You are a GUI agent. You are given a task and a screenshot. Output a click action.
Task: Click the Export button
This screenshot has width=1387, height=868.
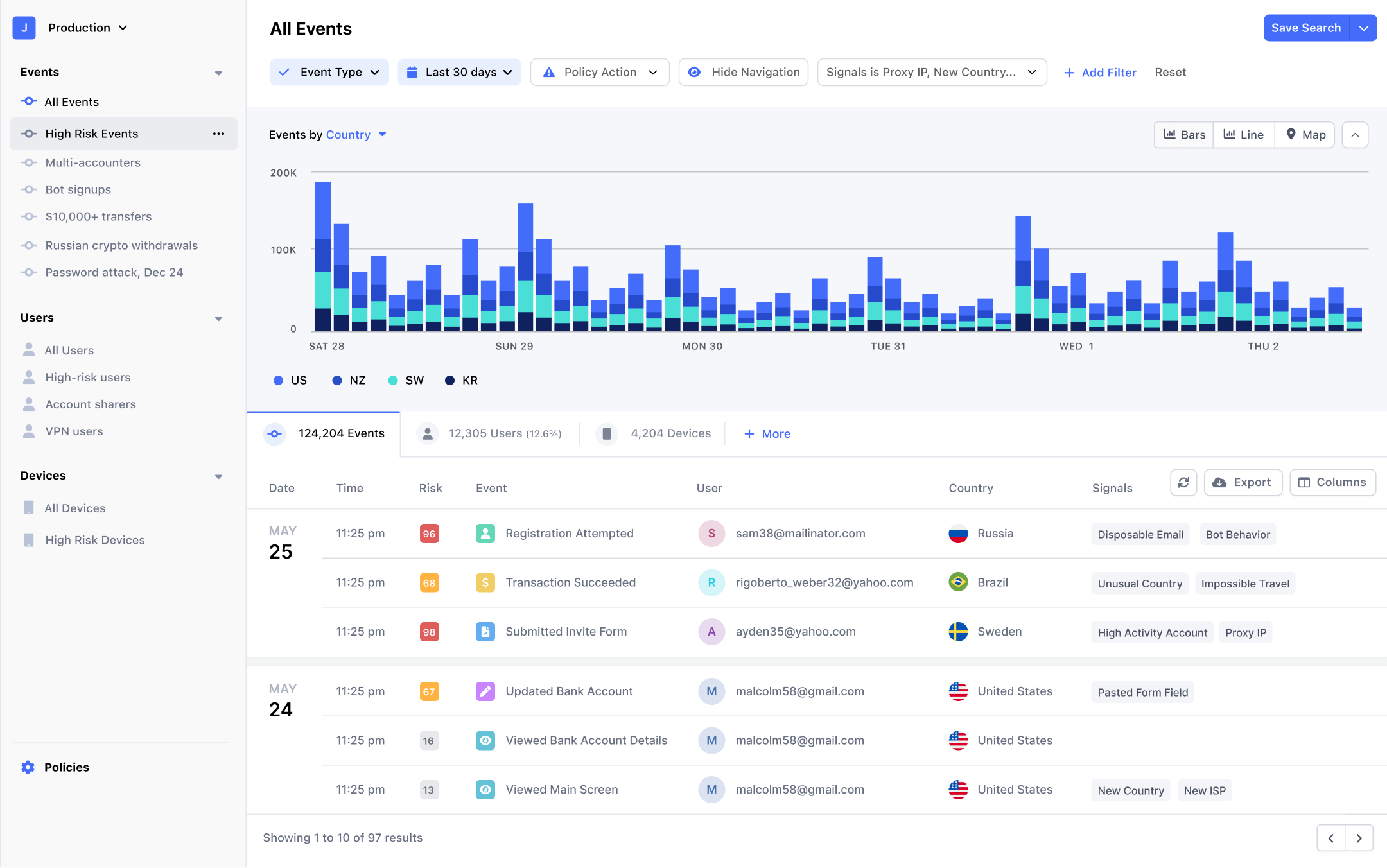(1243, 482)
